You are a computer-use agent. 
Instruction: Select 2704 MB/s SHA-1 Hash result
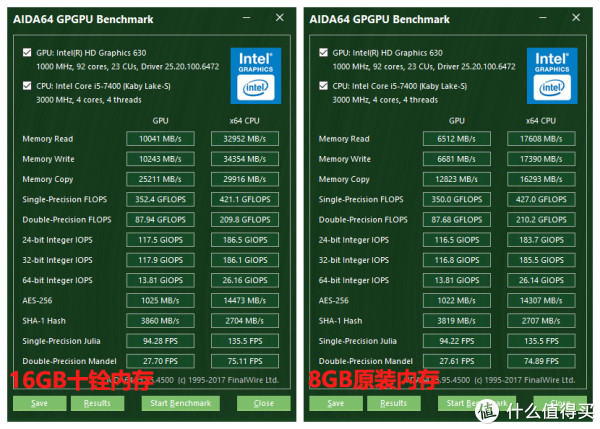pyautogui.click(x=245, y=321)
